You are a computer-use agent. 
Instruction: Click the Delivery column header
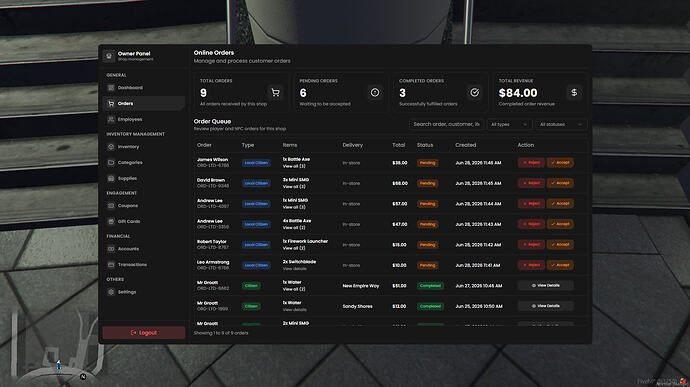pyautogui.click(x=352, y=145)
